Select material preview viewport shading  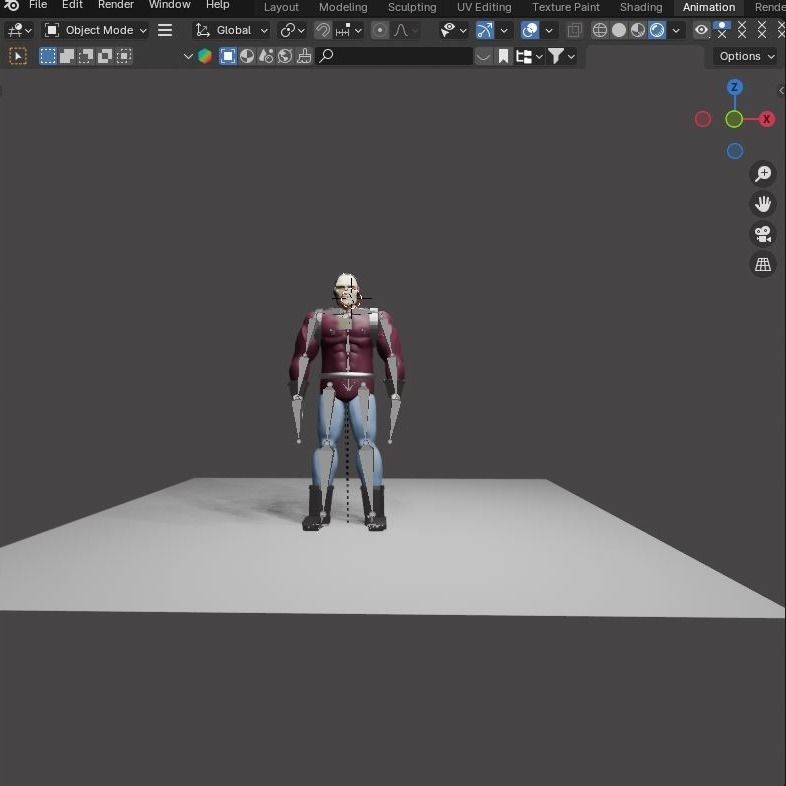pyautogui.click(x=638, y=31)
